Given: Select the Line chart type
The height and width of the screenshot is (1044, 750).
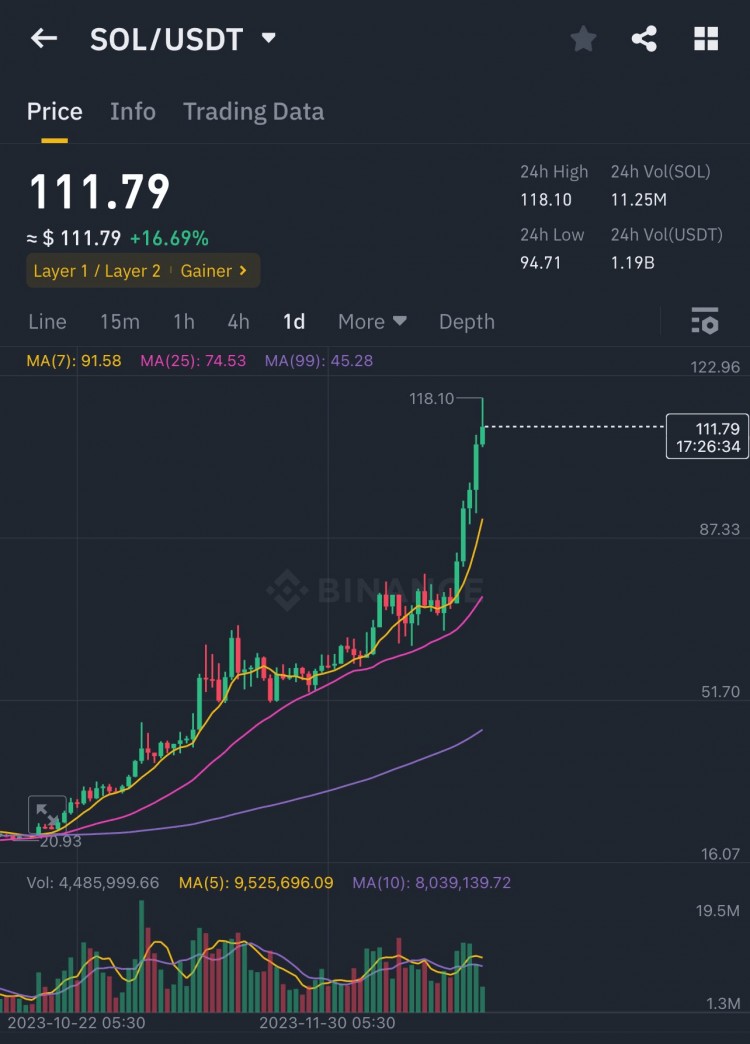Looking at the screenshot, I should click(x=47, y=322).
